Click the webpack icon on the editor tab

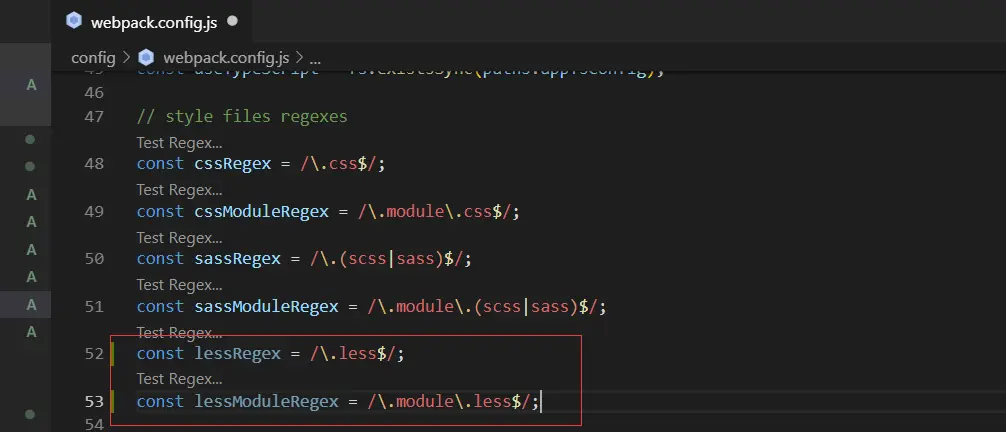pyautogui.click(x=74, y=22)
